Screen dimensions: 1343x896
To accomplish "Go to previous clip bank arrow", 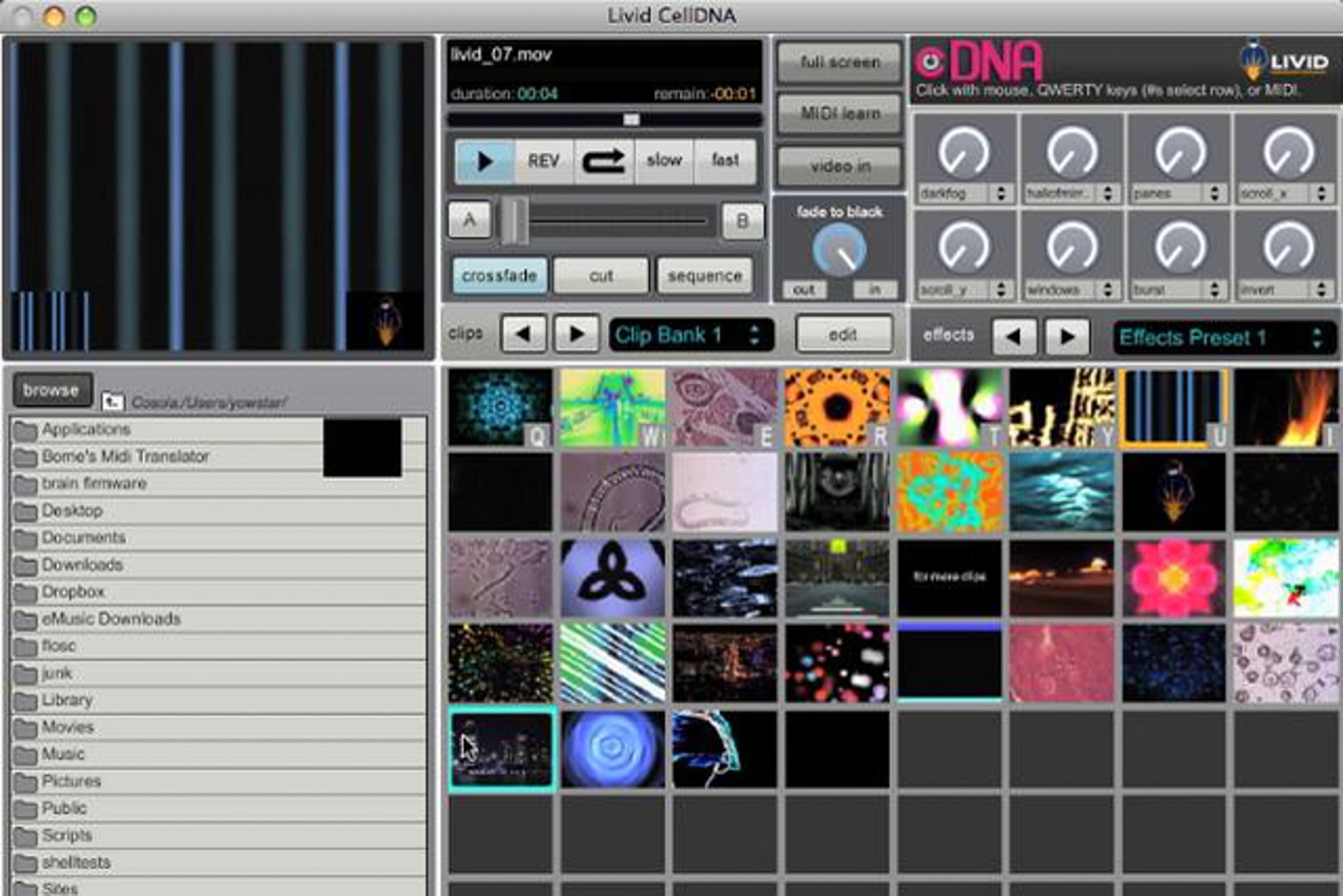I will point(523,334).
